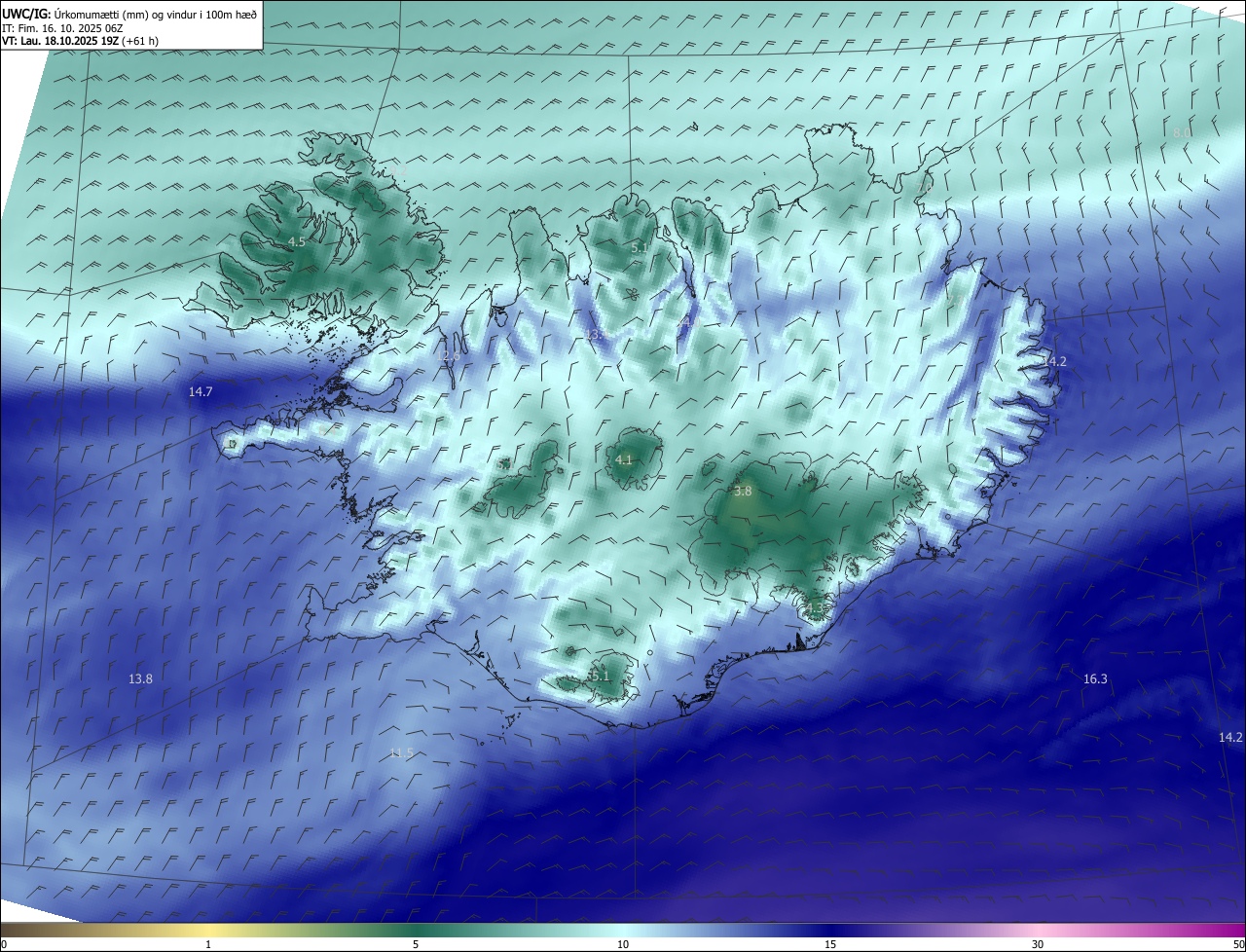This screenshot has height=952, width=1246.
Task: Select the initialization time line 'IT: Fim. 16. 10. 2025 06Z'
Action: pyautogui.click(x=62, y=28)
